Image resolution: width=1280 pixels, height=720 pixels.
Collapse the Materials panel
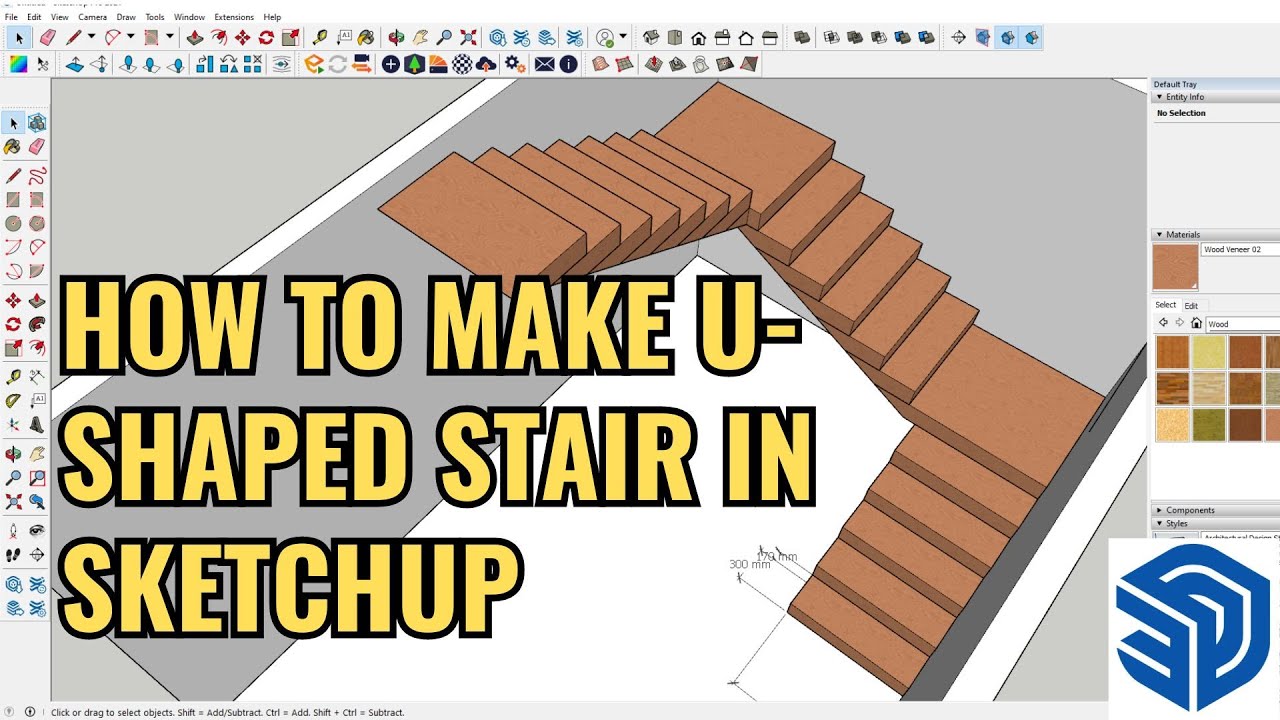[x=1160, y=235]
